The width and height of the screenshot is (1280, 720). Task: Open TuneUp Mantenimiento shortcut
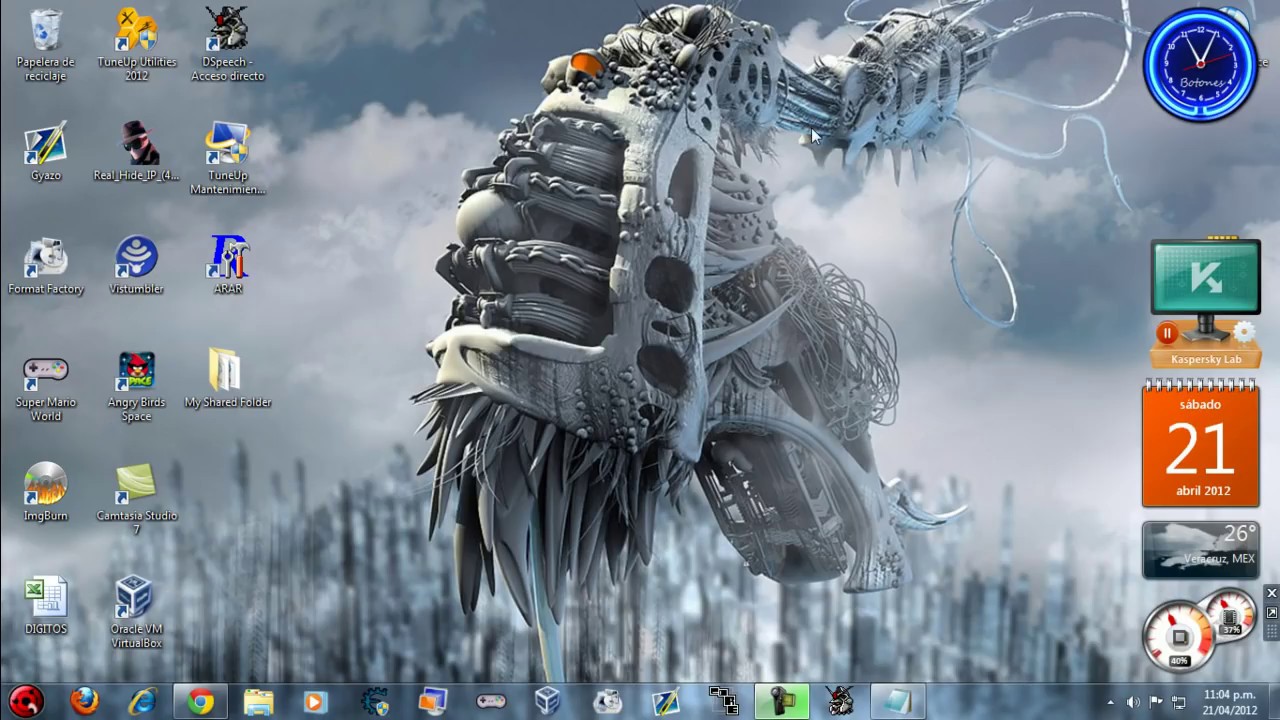(x=227, y=159)
